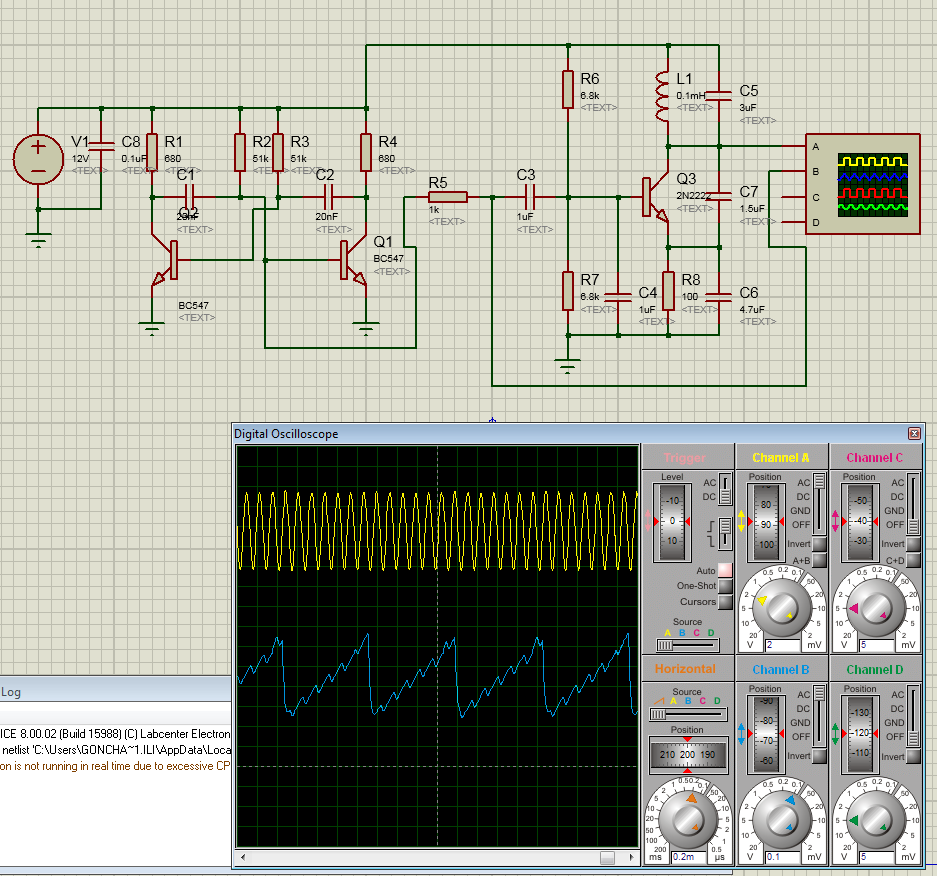The image size is (937, 876).
Task: Click the Channel A volts-per-division knob
Action: 781,608
